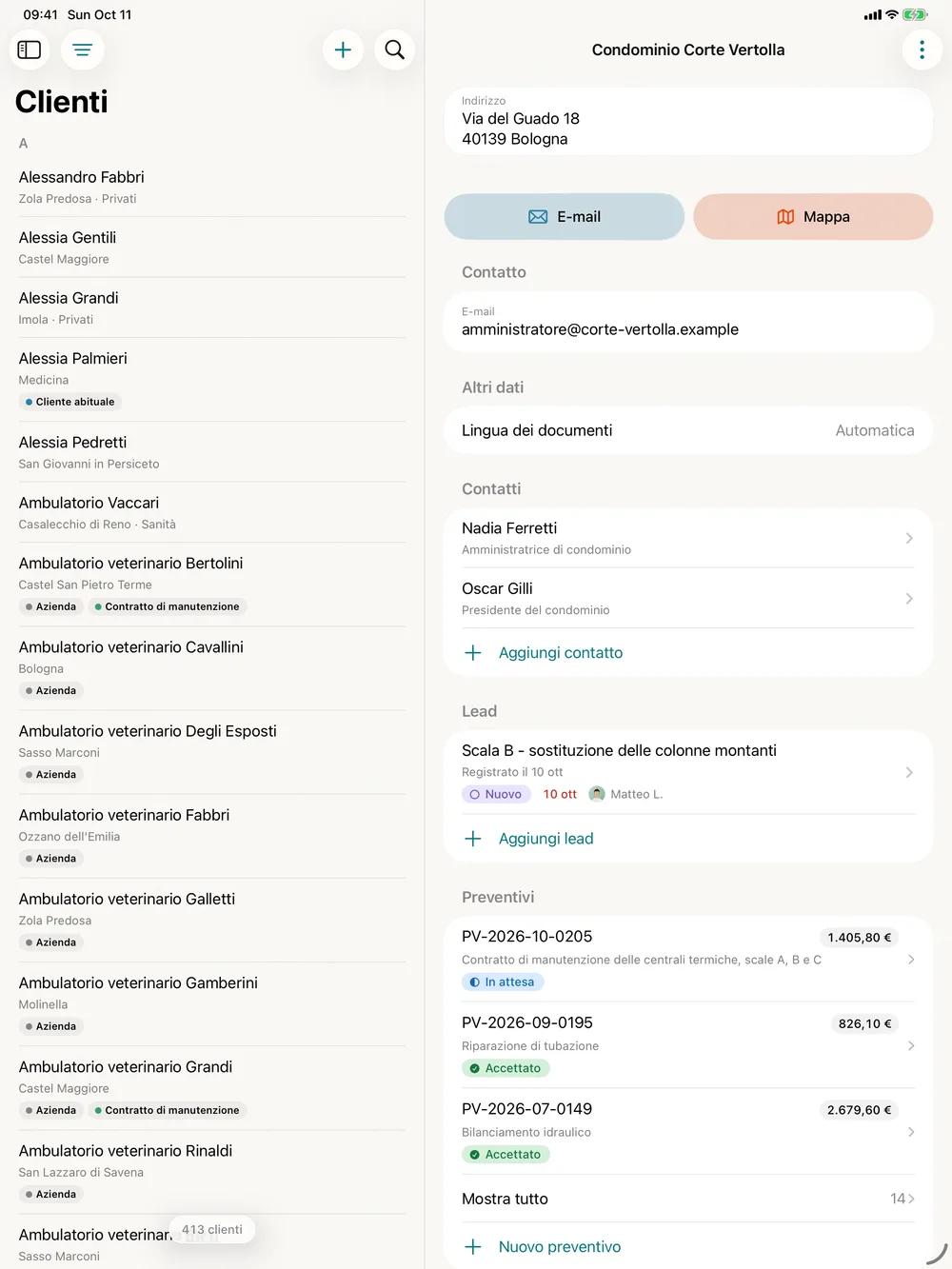Change Lingua dei documenti Automatica setting
Image resolution: width=952 pixels, height=1269 pixels.
coord(688,430)
